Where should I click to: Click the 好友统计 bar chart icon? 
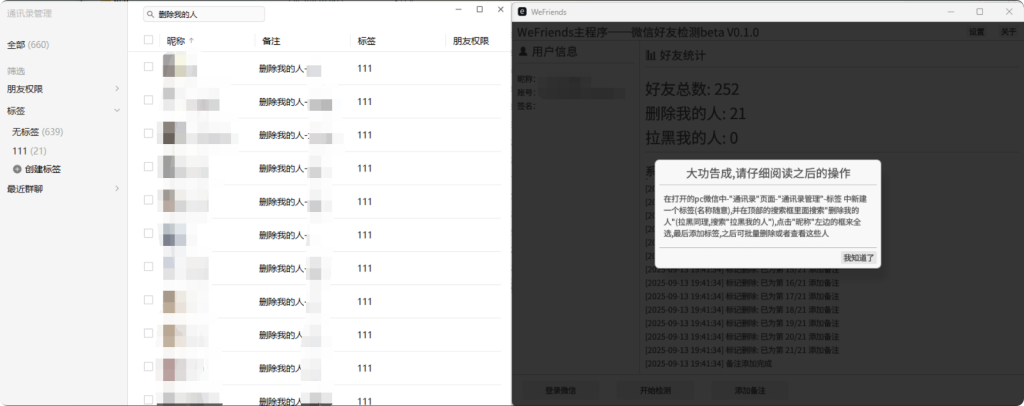point(651,54)
